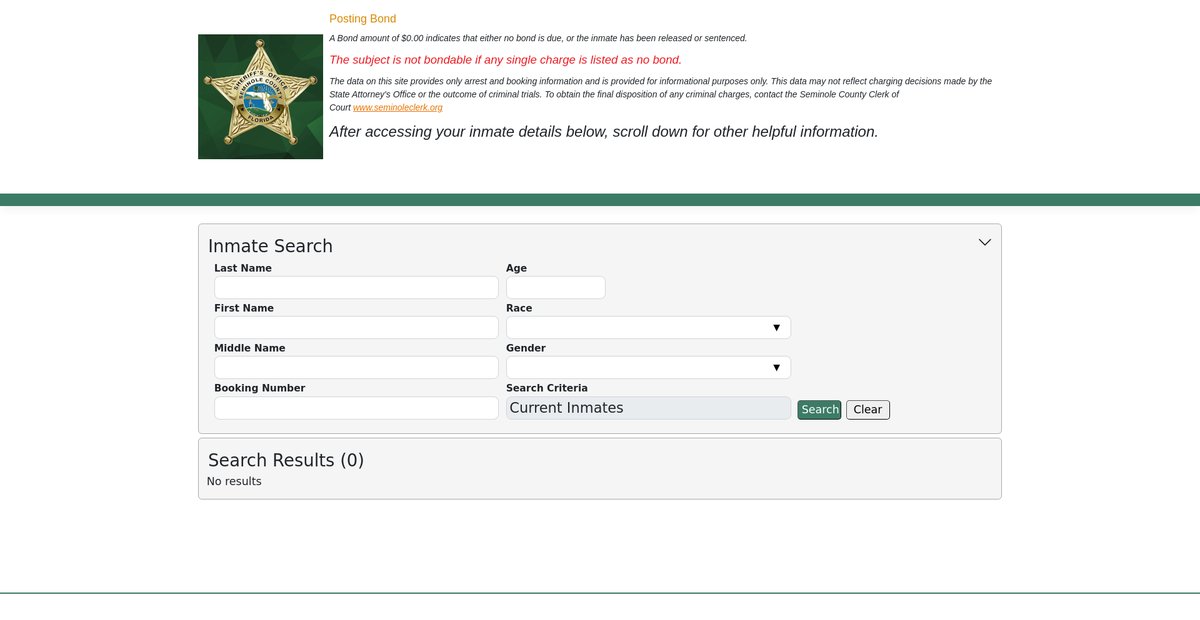Click into the First Name text box

[x=356, y=328]
